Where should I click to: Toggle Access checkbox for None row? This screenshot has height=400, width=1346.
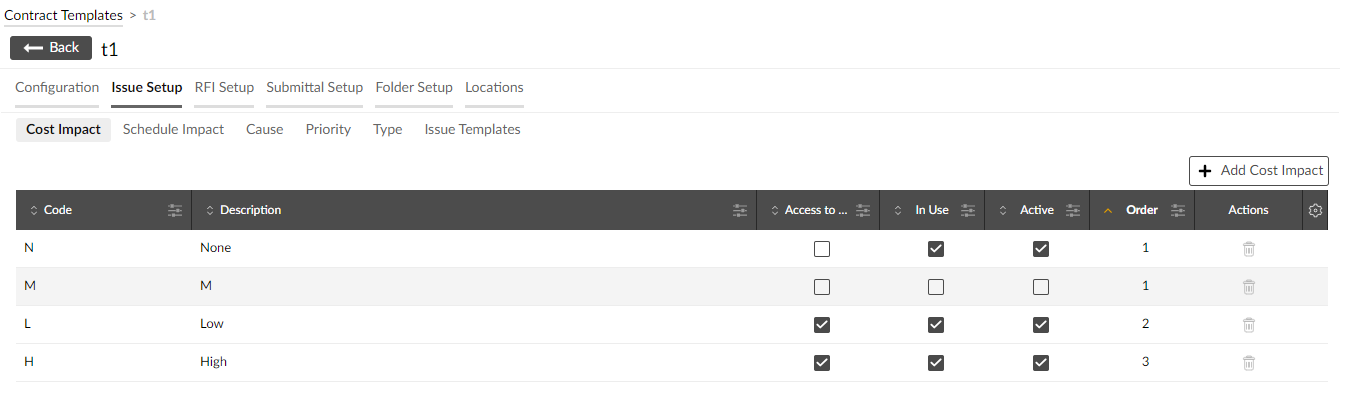click(822, 249)
